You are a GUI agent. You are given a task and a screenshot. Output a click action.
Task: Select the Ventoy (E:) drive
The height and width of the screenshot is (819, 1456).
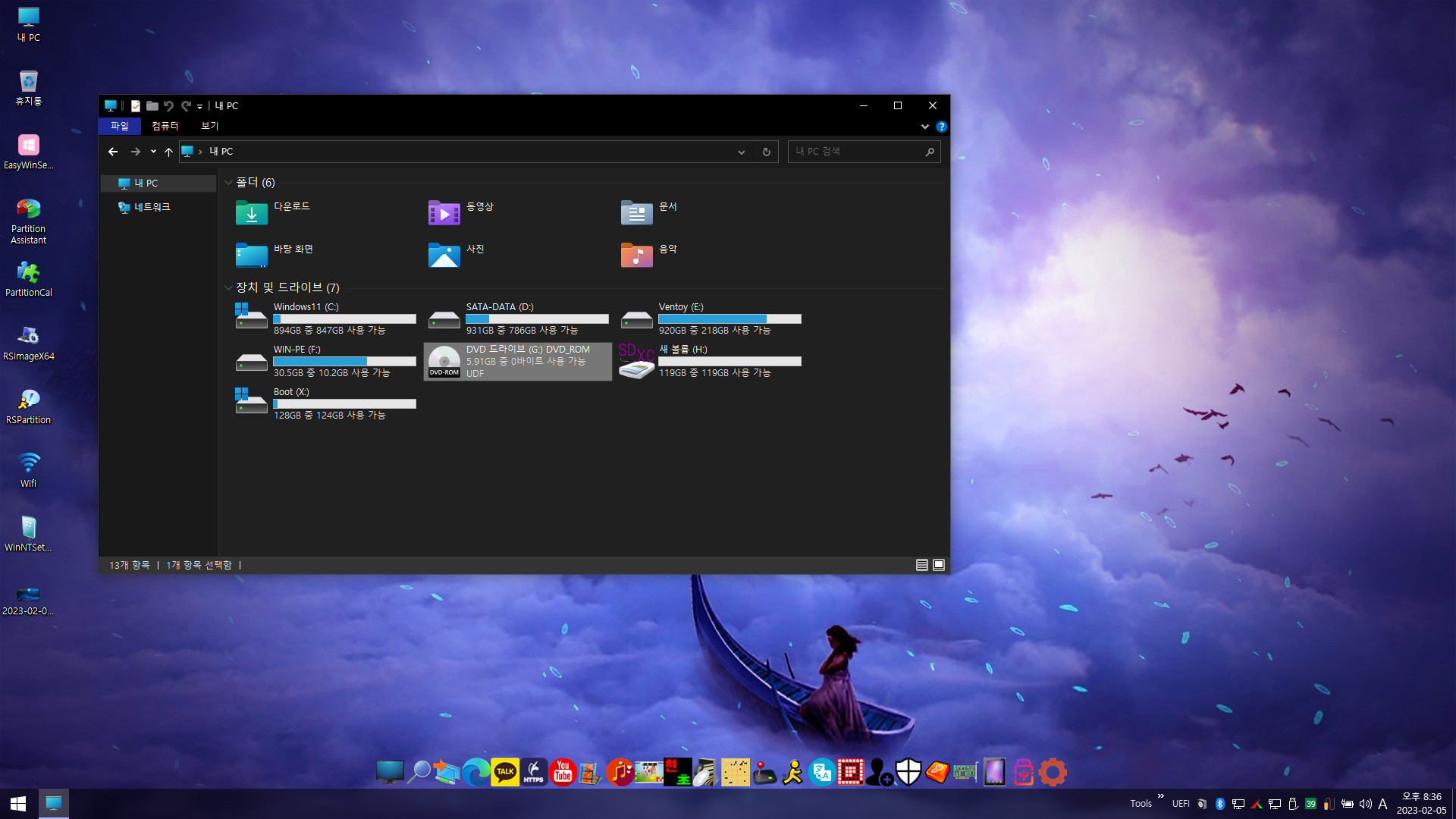click(711, 318)
